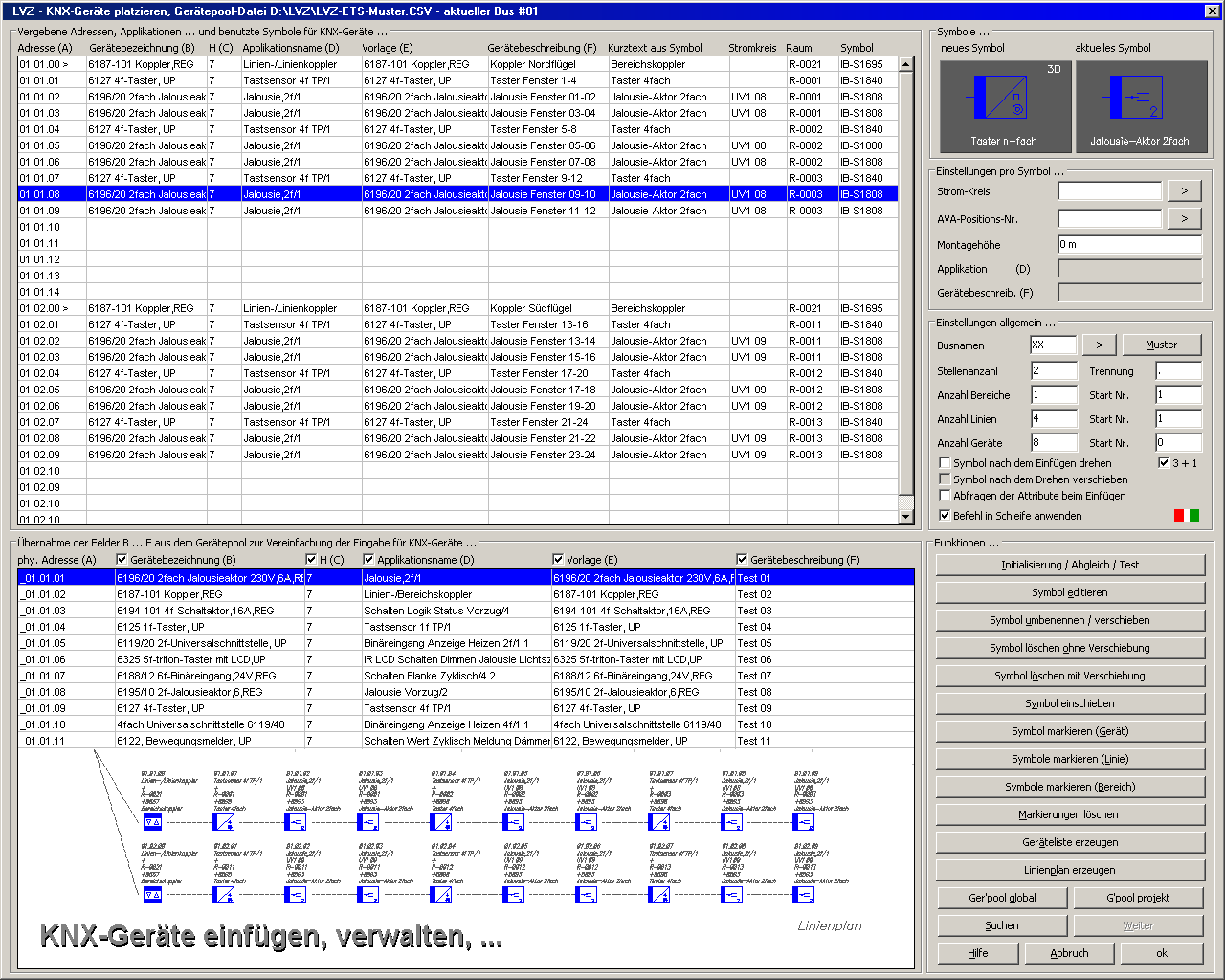
Task: Click 'Koppler Südflügel' cell
Action: coord(547,308)
